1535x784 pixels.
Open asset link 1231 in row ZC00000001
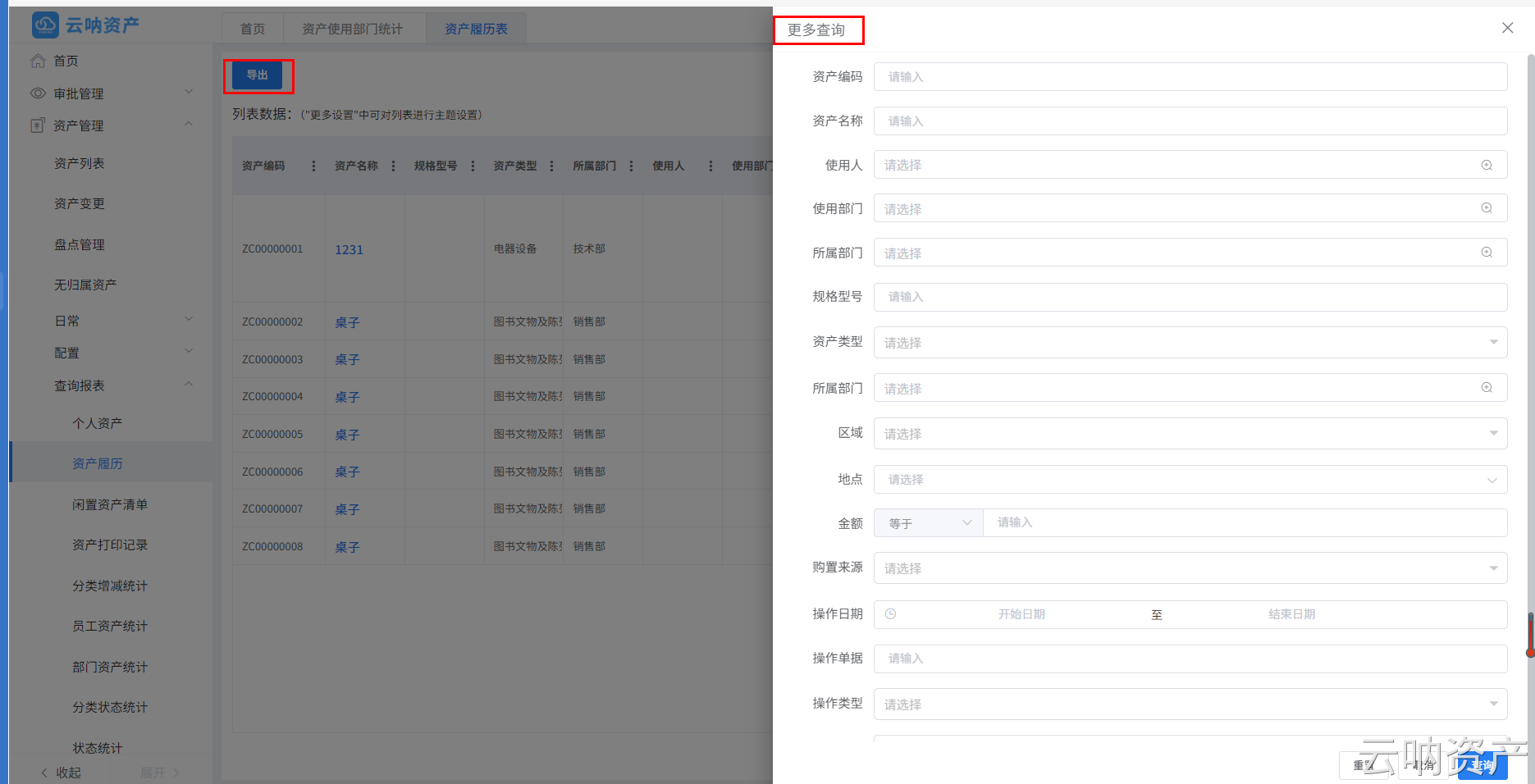(349, 249)
